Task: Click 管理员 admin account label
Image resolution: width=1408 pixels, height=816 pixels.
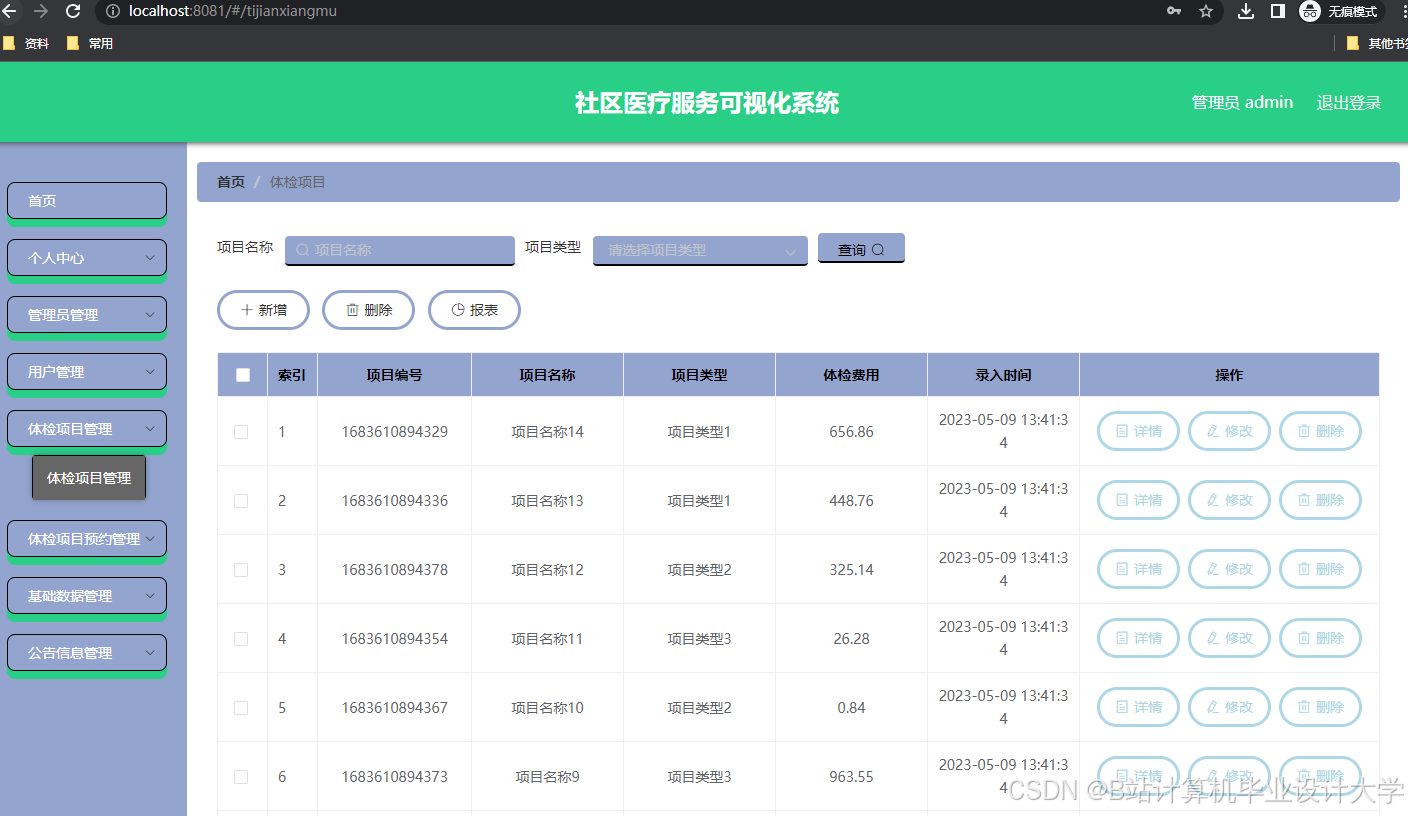Action: click(1242, 102)
